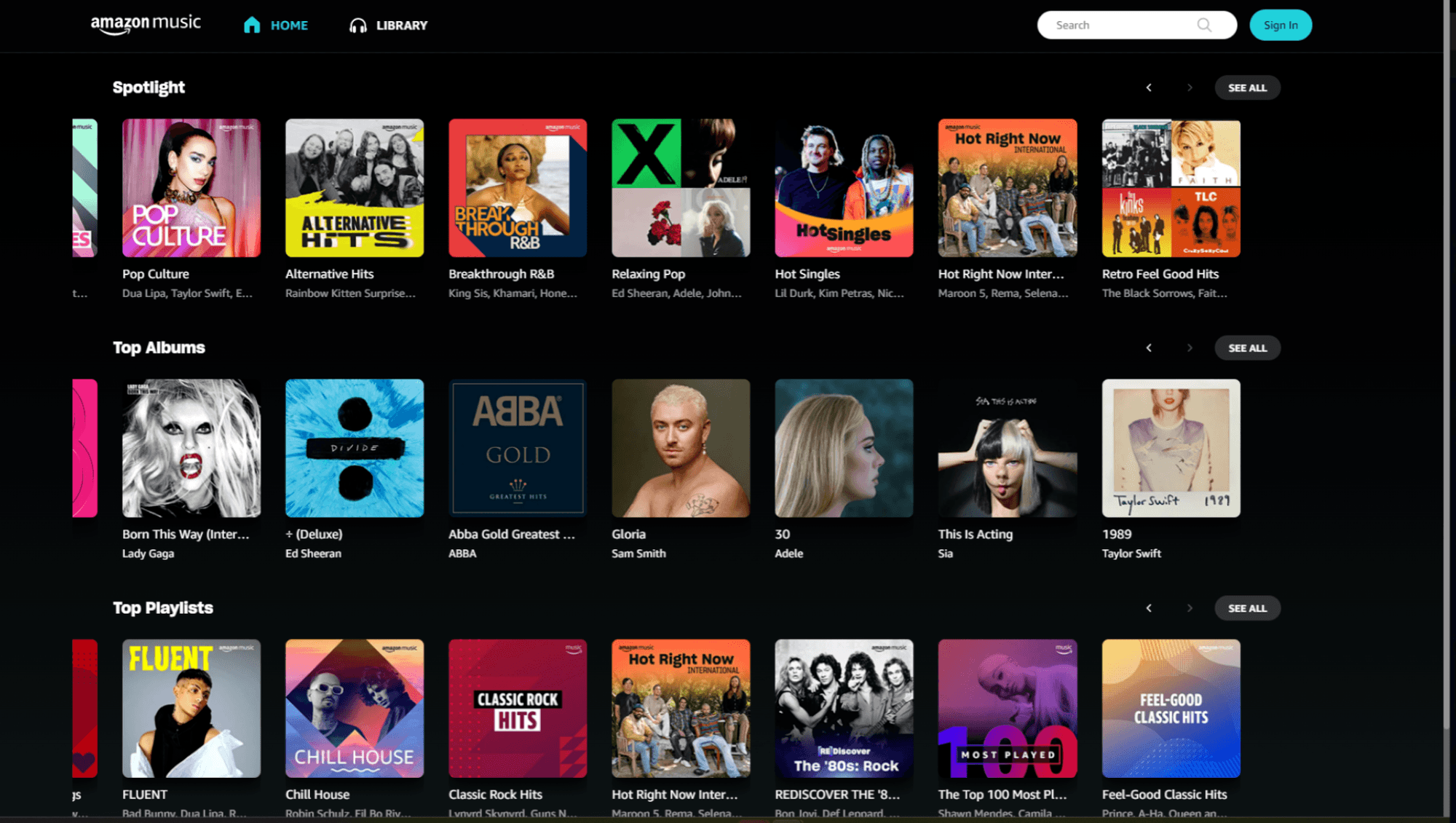Click artist name ABBA under album
The width and height of the screenshot is (1456, 823).
coord(462,554)
